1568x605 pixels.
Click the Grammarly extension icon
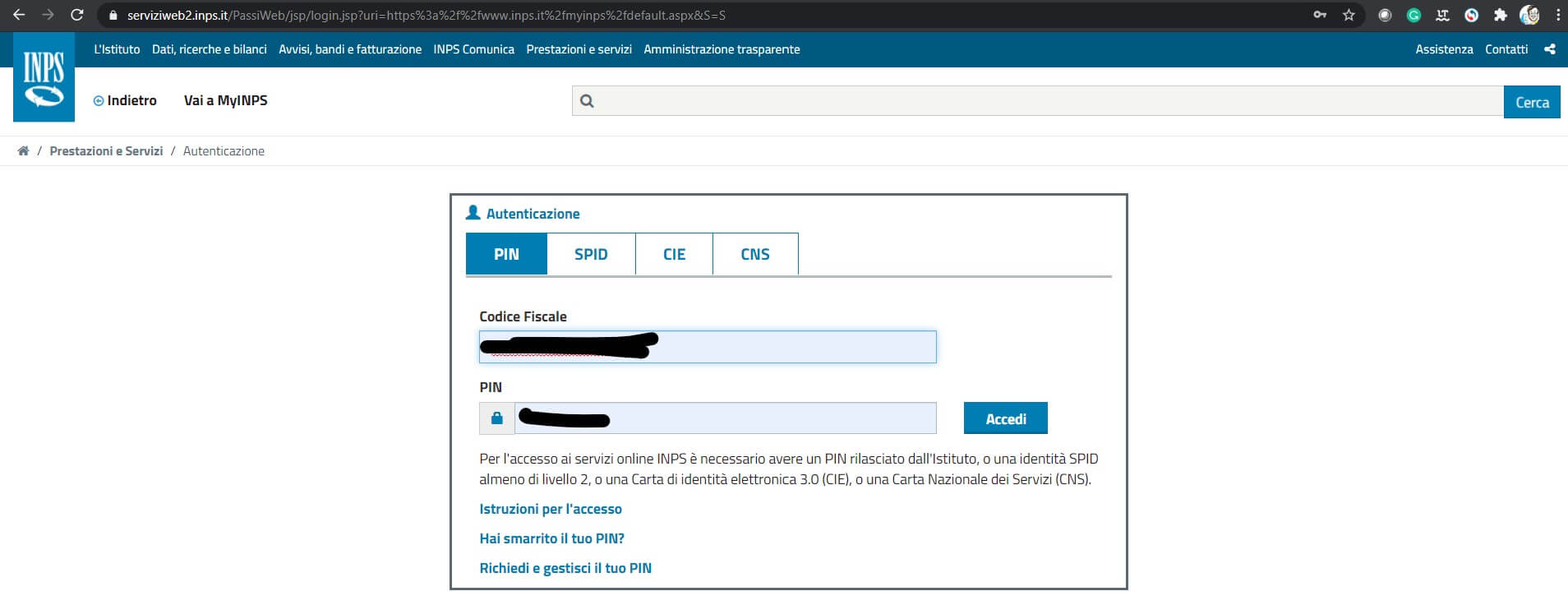[x=1414, y=15]
